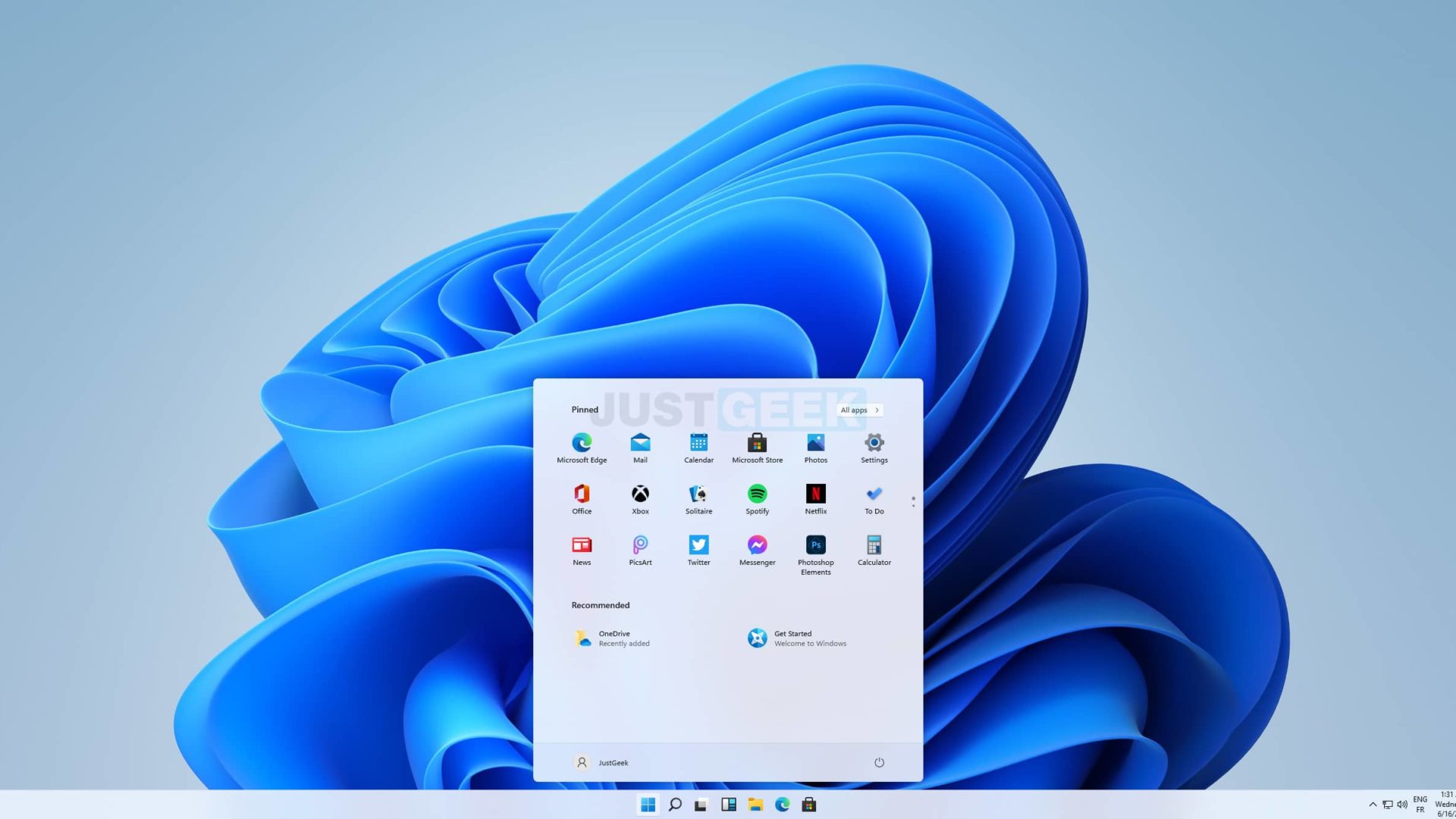Open Microsoft Store on the taskbar
The height and width of the screenshot is (819, 1456).
pos(809,805)
